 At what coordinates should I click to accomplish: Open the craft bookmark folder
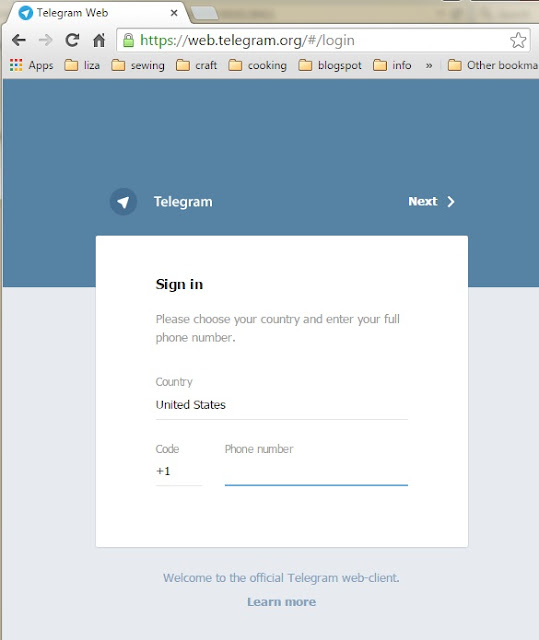pos(196,65)
